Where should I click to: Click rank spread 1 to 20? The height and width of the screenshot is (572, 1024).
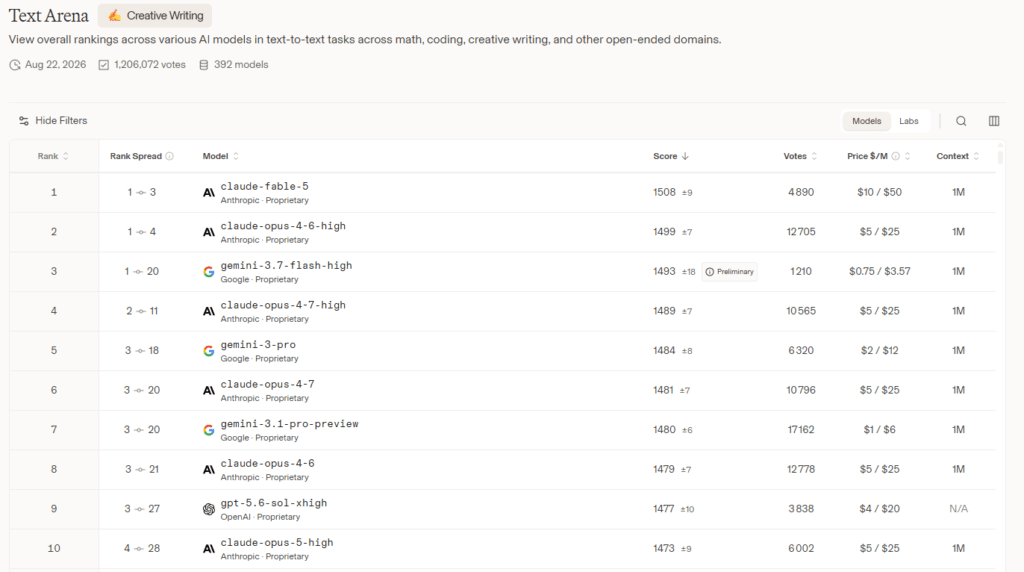[142, 272]
